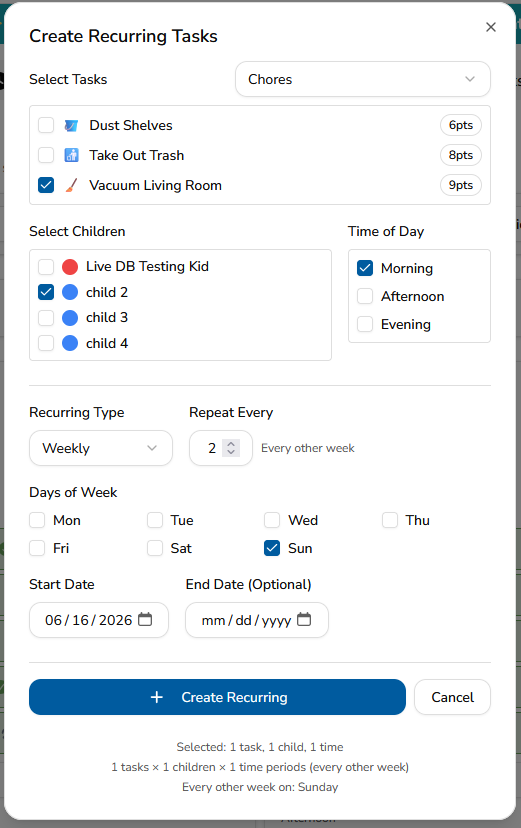Open the End Date calendar picker icon
Image resolution: width=521 pixels, height=828 pixels.
click(x=304, y=619)
